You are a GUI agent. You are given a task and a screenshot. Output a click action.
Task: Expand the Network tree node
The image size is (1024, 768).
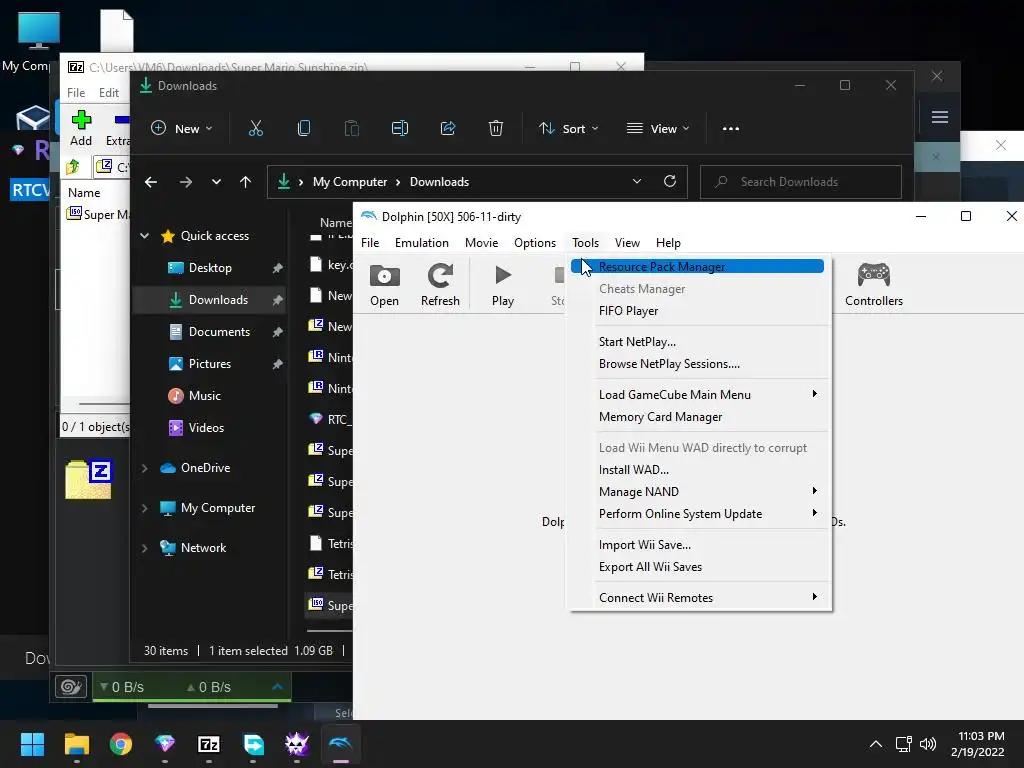pos(144,548)
